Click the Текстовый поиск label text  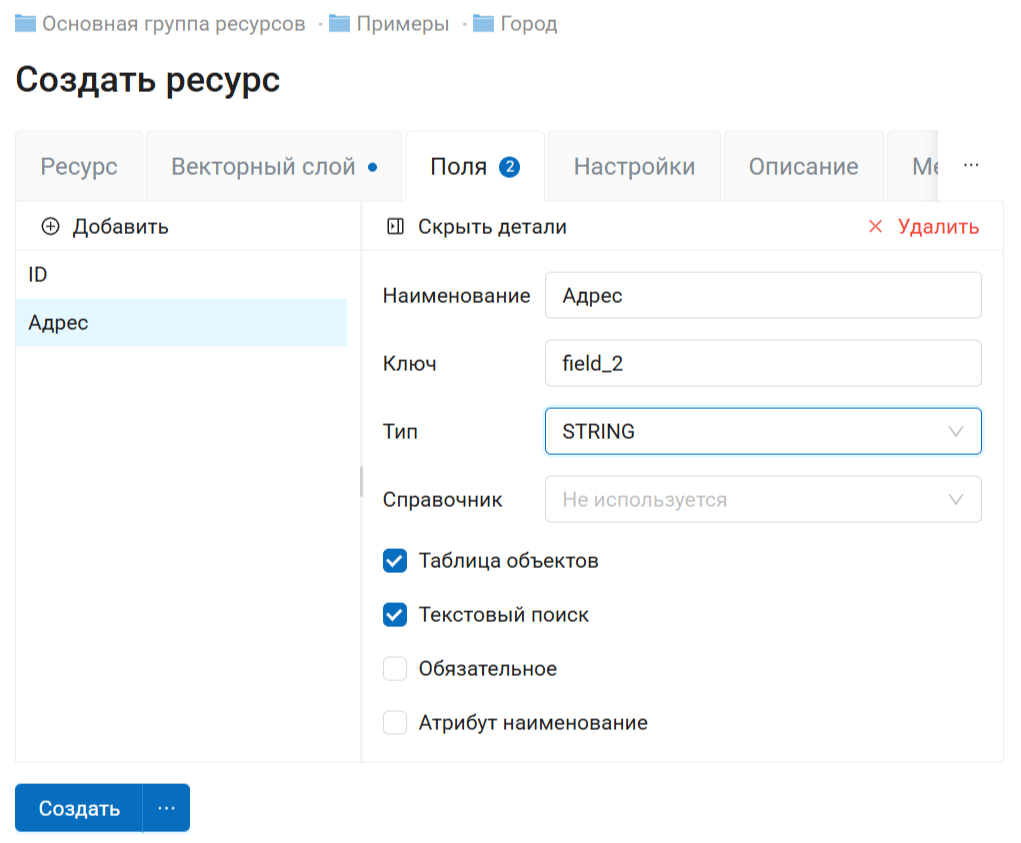503,615
